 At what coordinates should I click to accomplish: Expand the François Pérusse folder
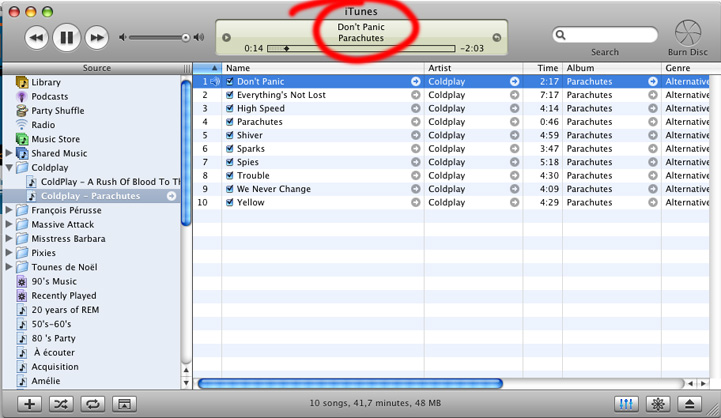[9, 210]
